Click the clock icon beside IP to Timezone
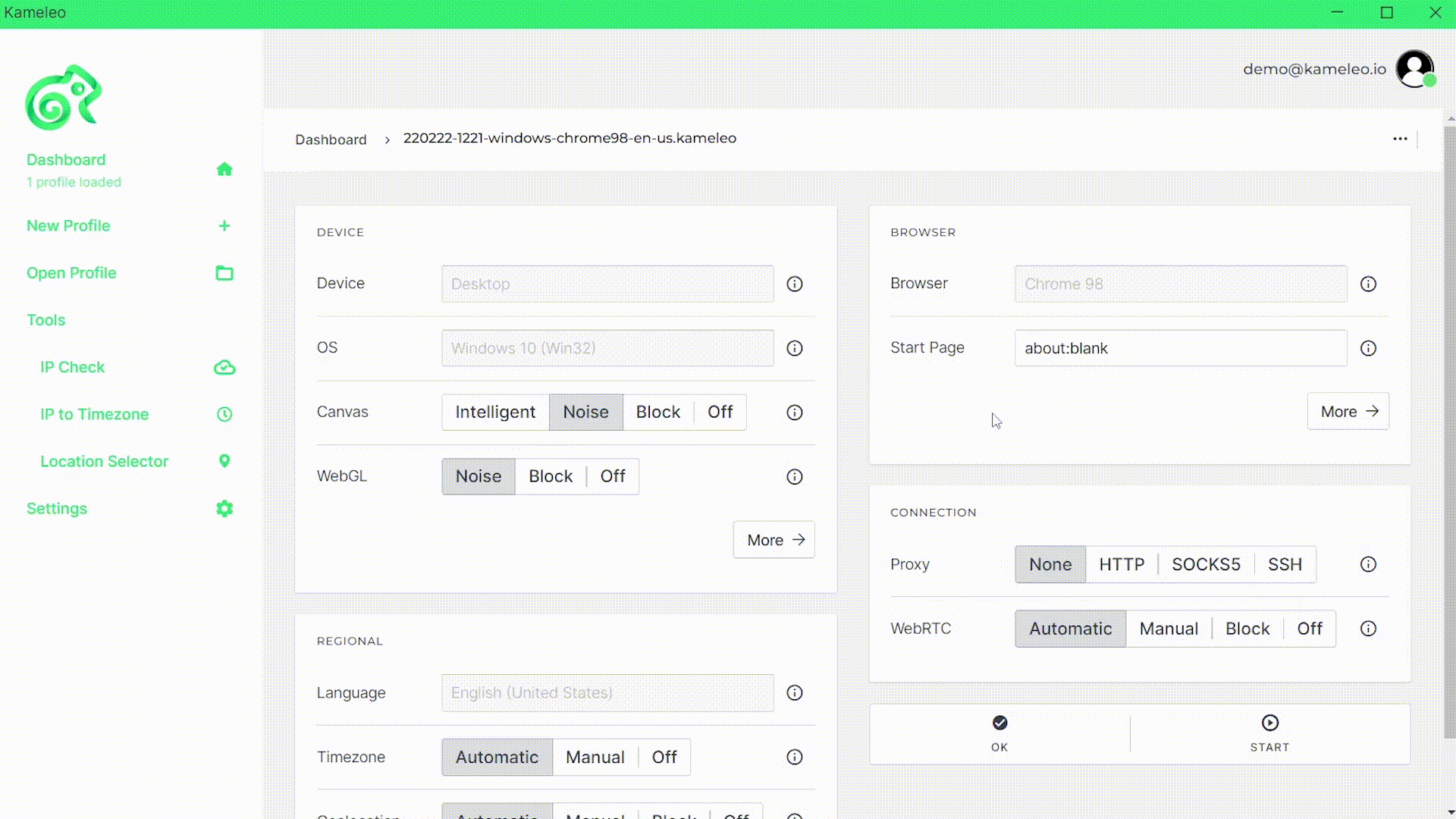 tap(224, 414)
